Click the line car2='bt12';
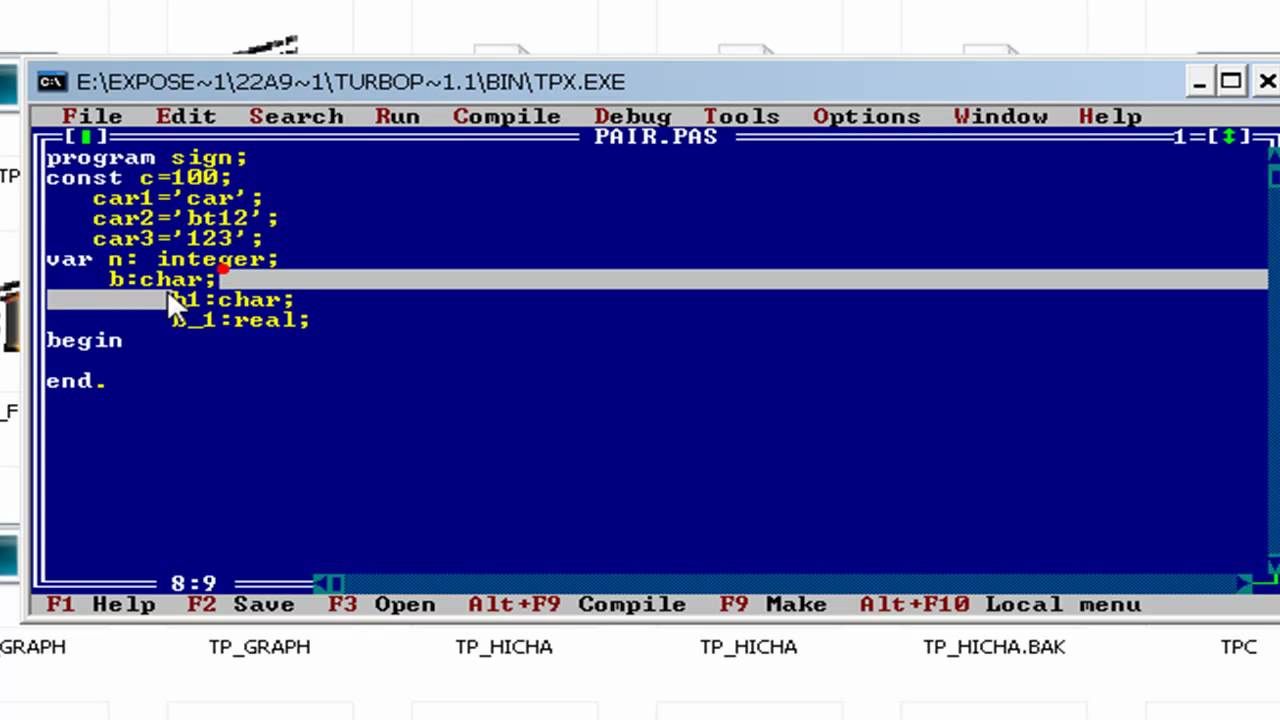Image resolution: width=1280 pixels, height=720 pixels. (186, 218)
